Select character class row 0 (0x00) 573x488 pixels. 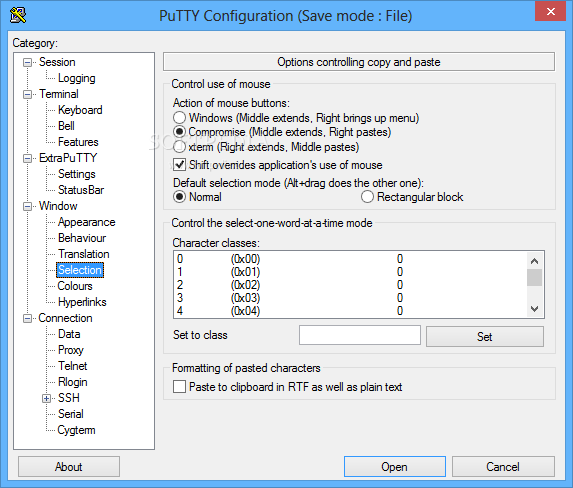pyautogui.click(x=350, y=259)
